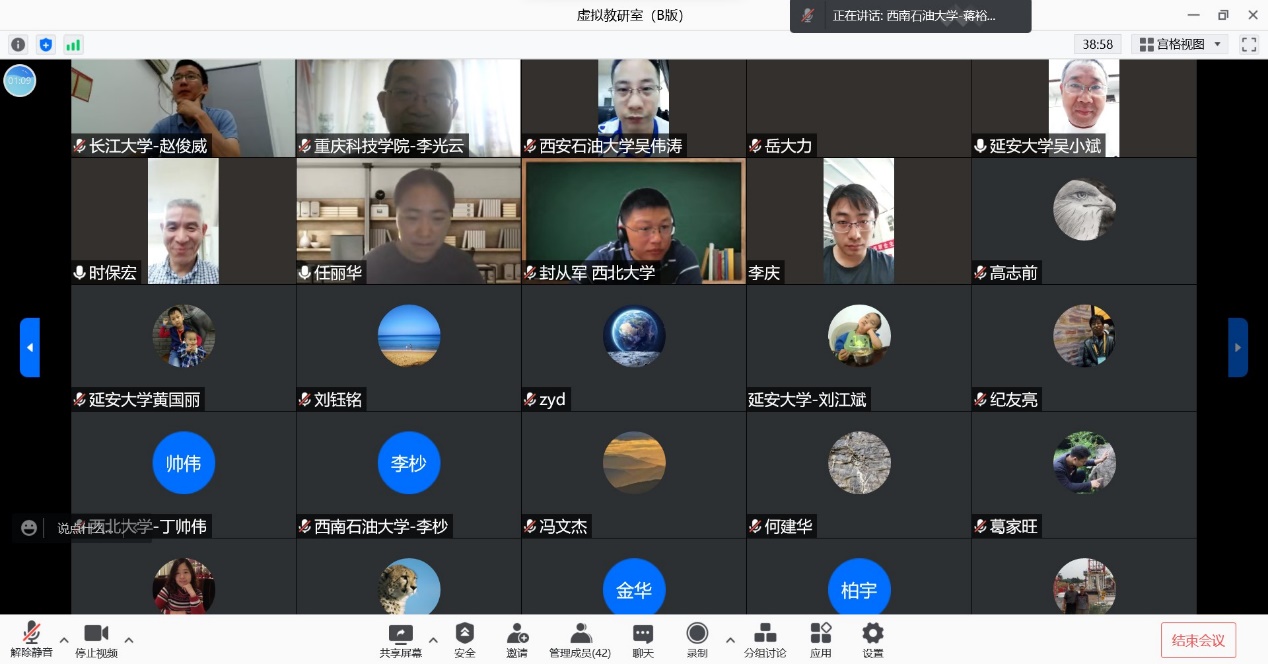Click the red 结束会议 button

coord(1198,640)
